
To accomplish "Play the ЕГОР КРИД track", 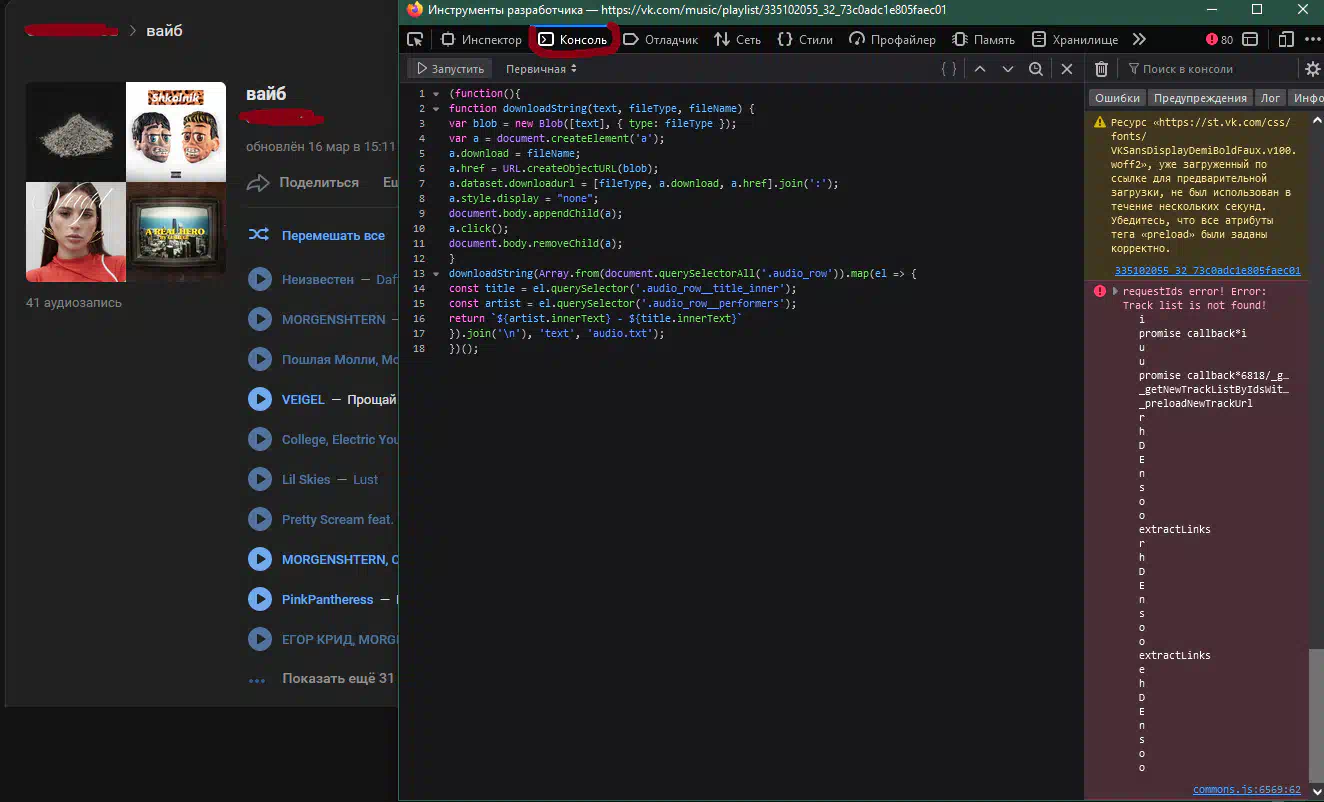I will pyautogui.click(x=259, y=640).
